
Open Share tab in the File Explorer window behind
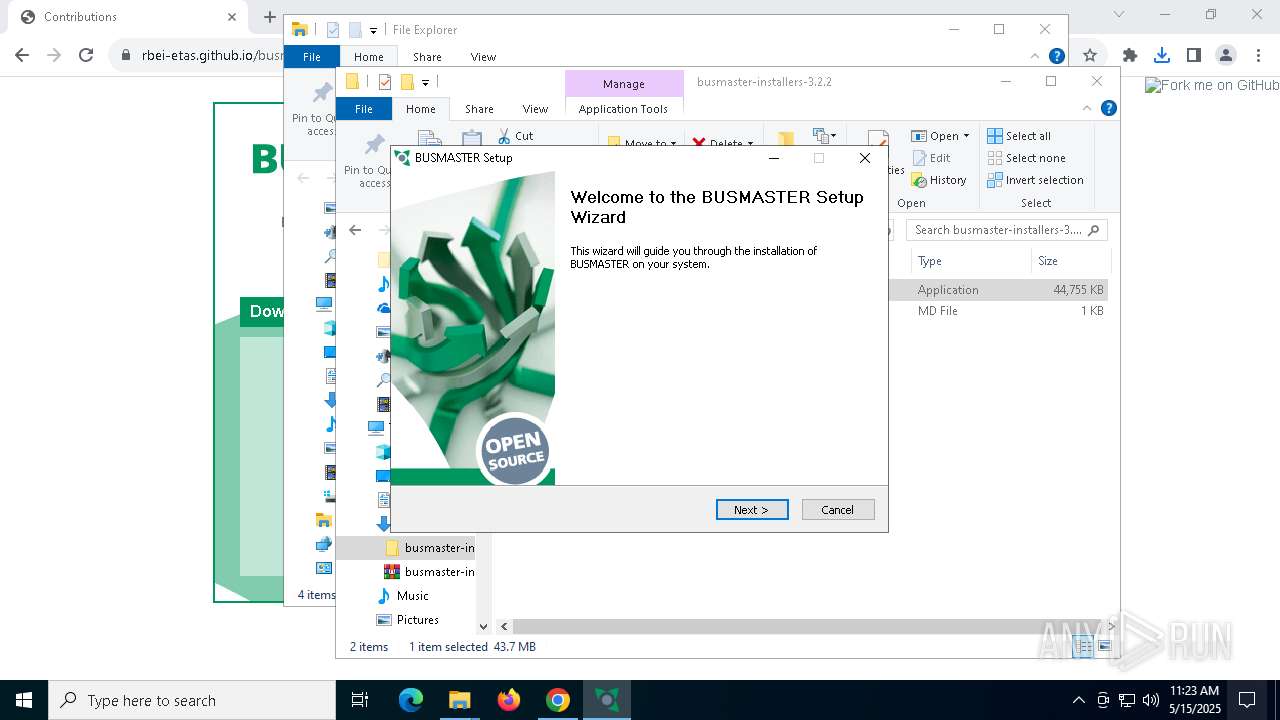click(x=427, y=57)
